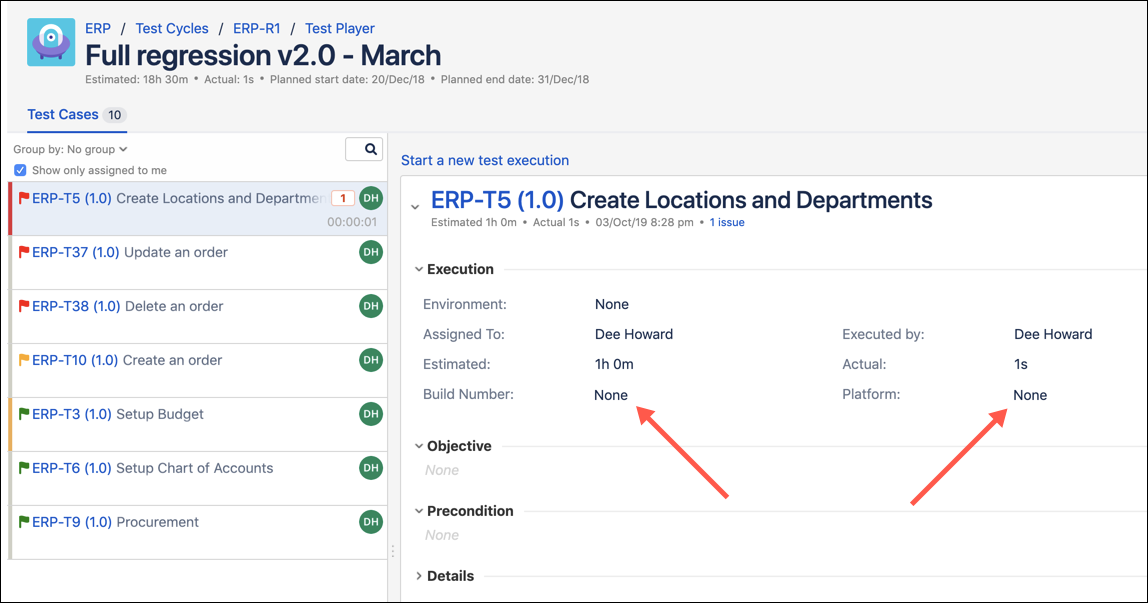Click the orange flag on ERP-T10
The width and height of the screenshot is (1148, 603).
click(24, 360)
